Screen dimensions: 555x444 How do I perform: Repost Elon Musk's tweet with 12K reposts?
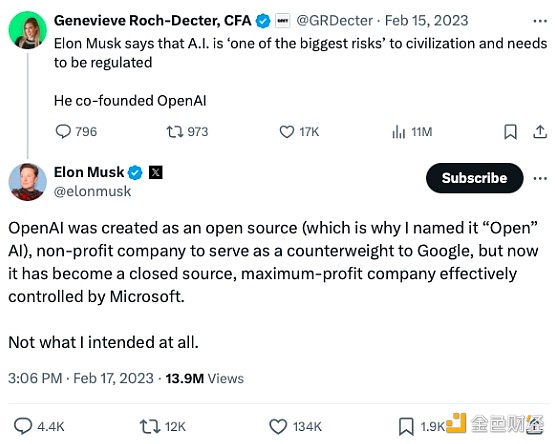(x=163, y=426)
